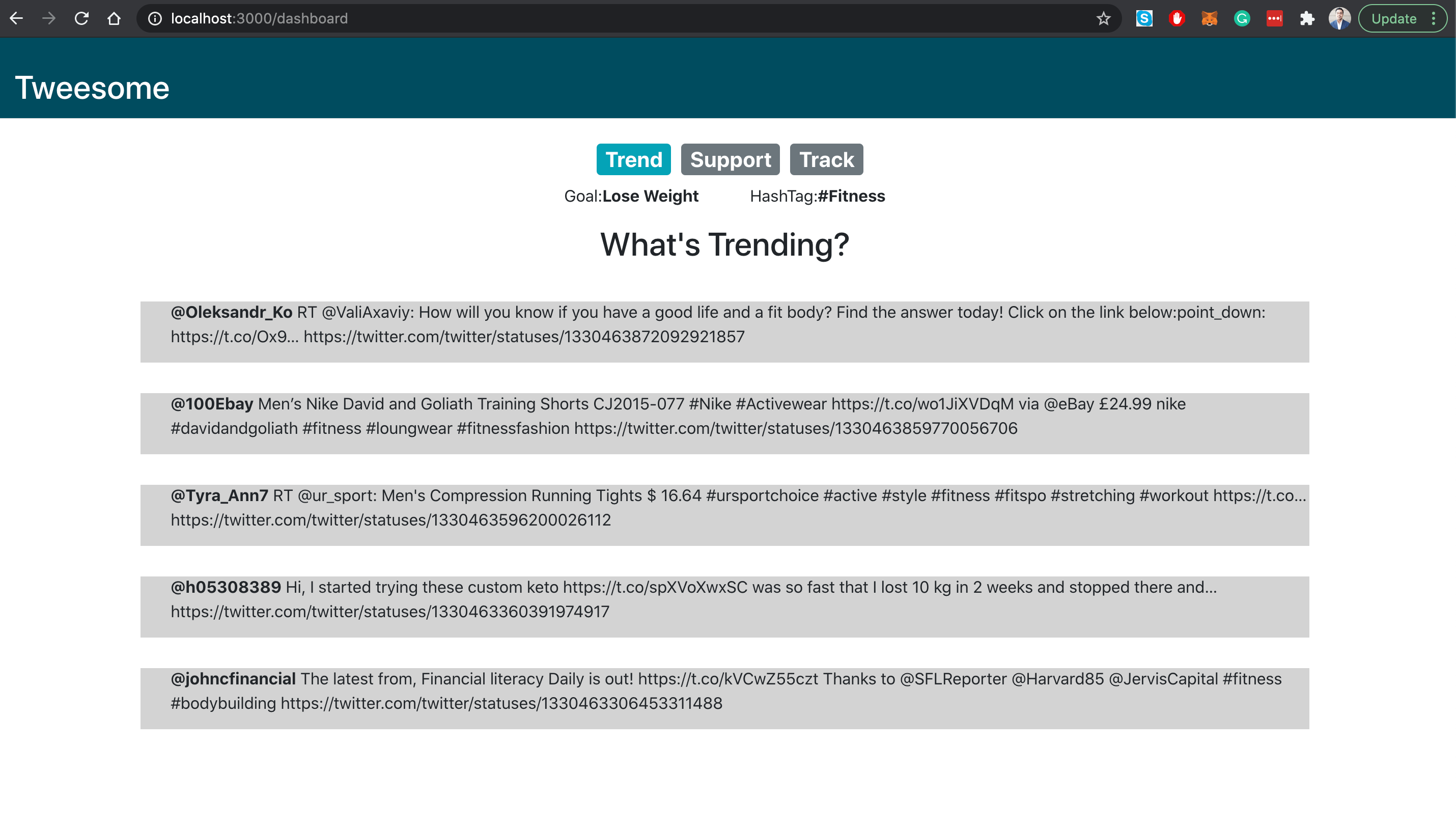Image resolution: width=1456 pixels, height=827 pixels.
Task: Open the MetaMask fox extension
Action: click(x=1209, y=18)
